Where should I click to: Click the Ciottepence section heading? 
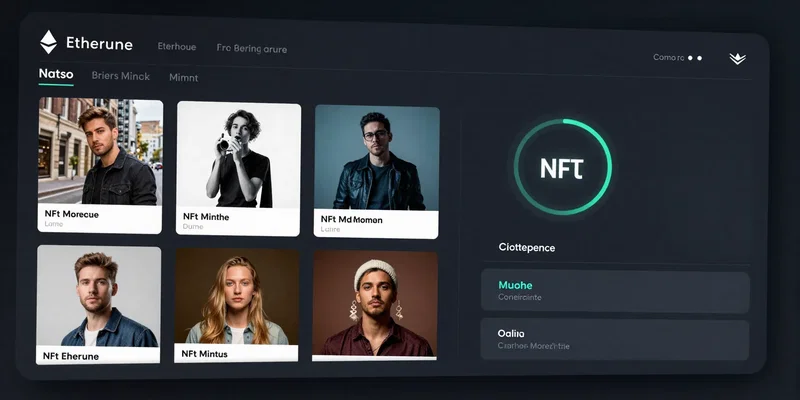[x=527, y=247]
